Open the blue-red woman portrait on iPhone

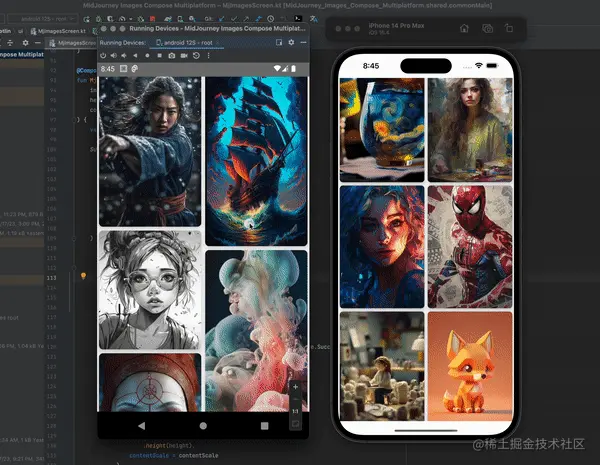point(382,247)
